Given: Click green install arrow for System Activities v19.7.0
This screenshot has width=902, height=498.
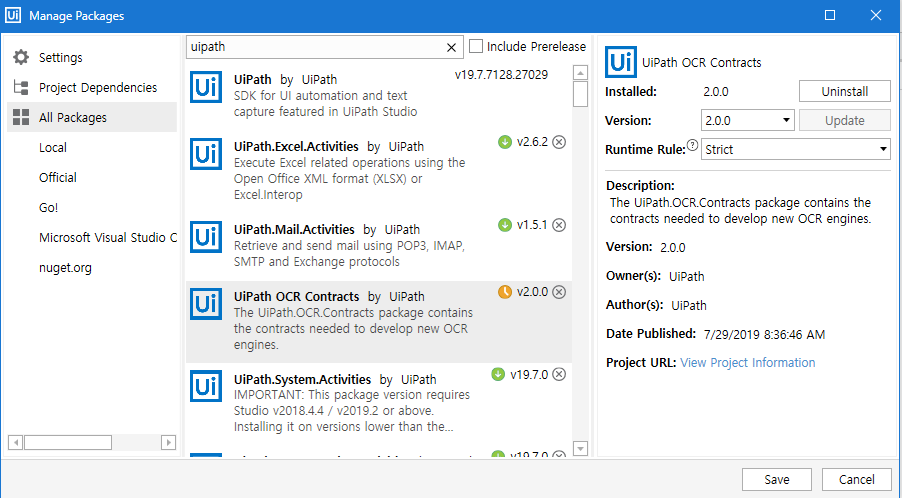Looking at the screenshot, I should tap(498, 374).
